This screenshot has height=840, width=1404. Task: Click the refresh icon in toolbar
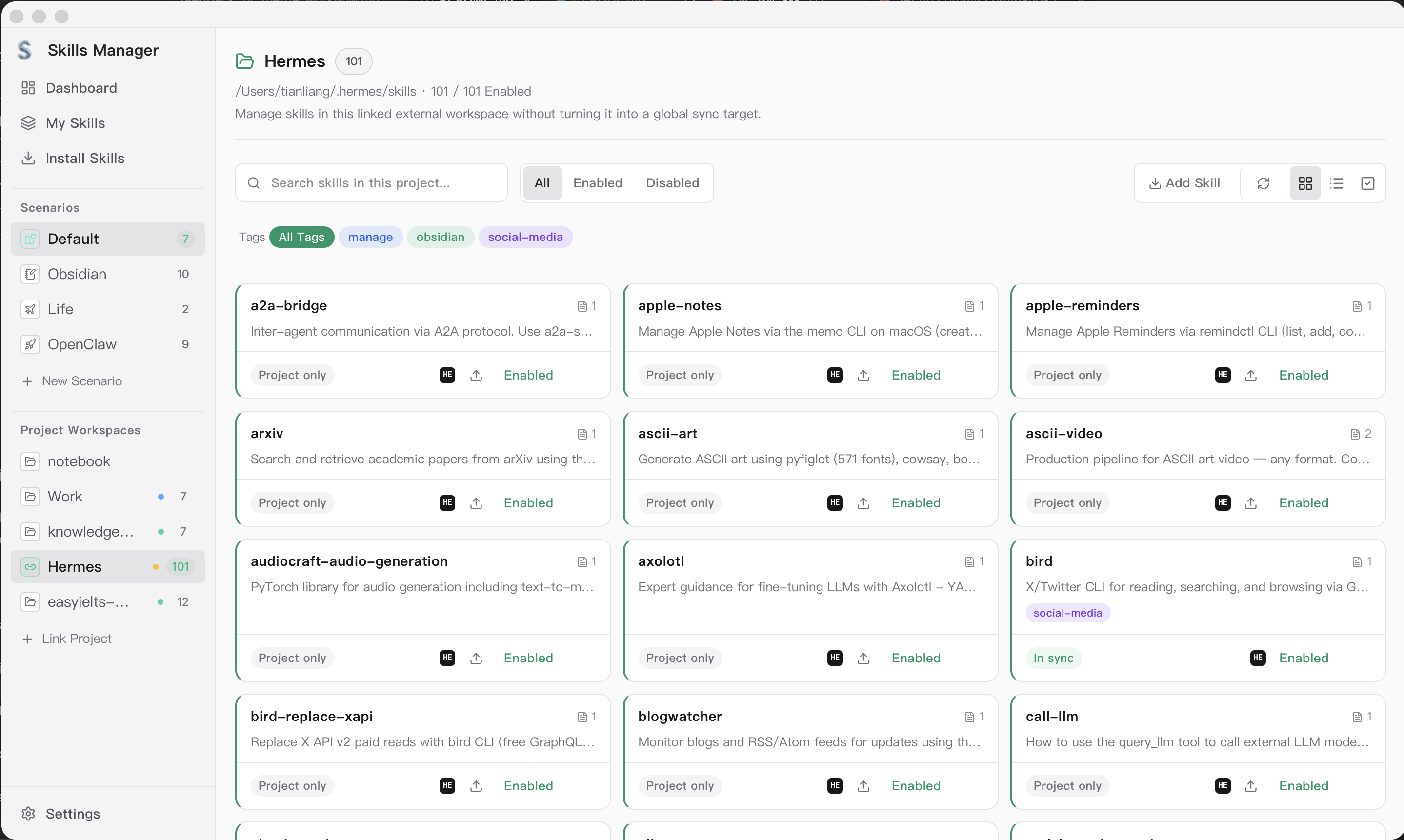[x=1263, y=183]
